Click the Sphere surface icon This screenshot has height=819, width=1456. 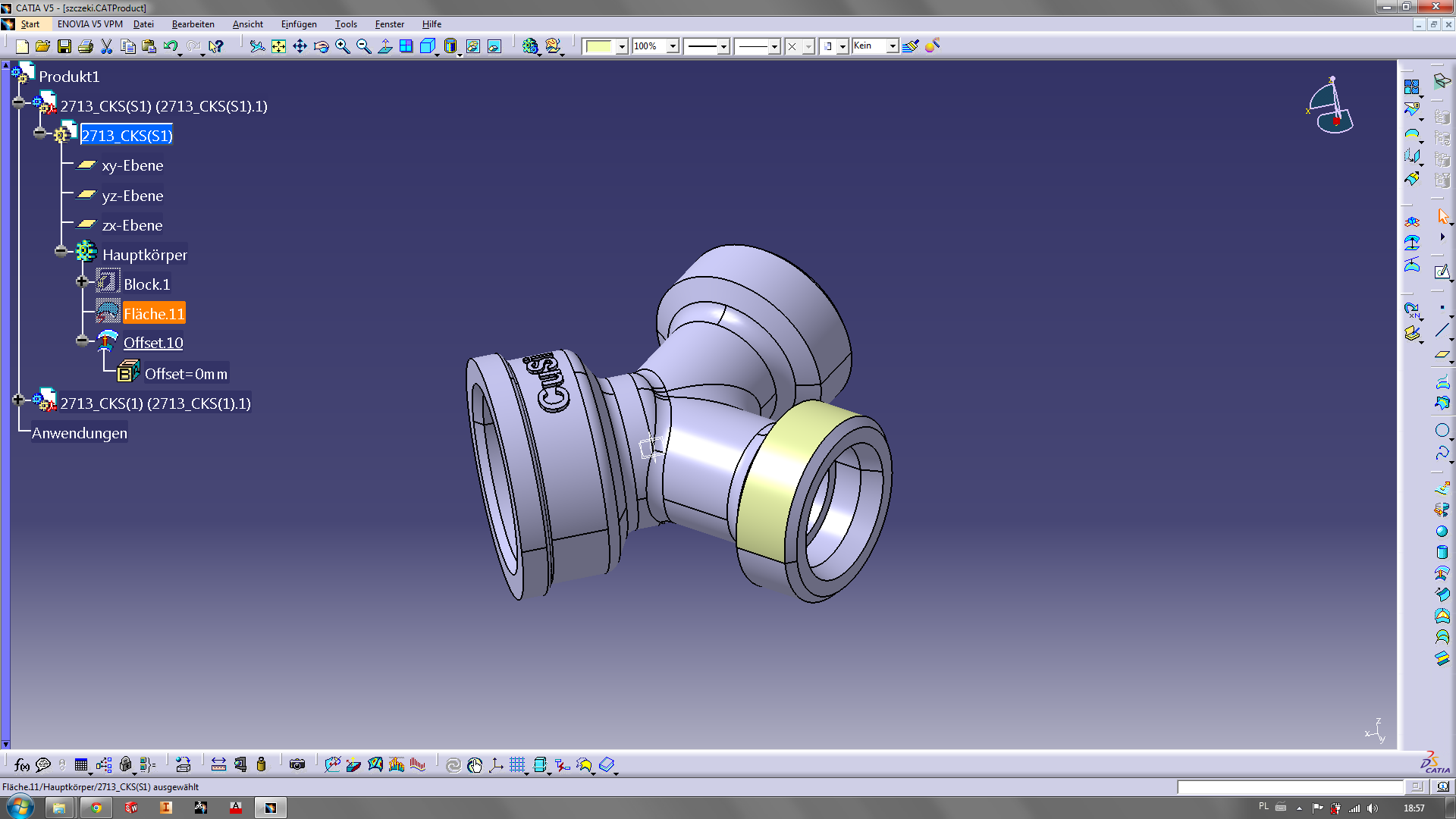tap(1442, 532)
